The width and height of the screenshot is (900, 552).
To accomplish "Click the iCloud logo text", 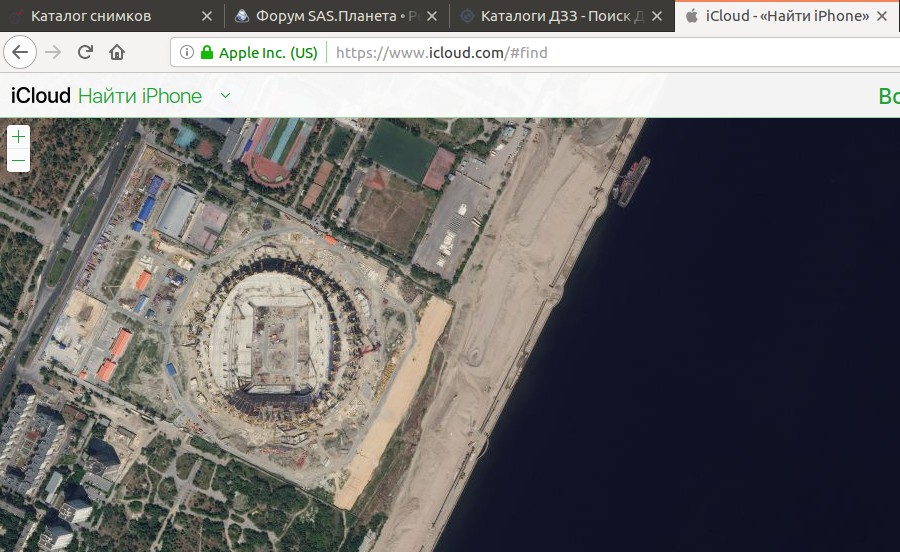I will click(40, 96).
